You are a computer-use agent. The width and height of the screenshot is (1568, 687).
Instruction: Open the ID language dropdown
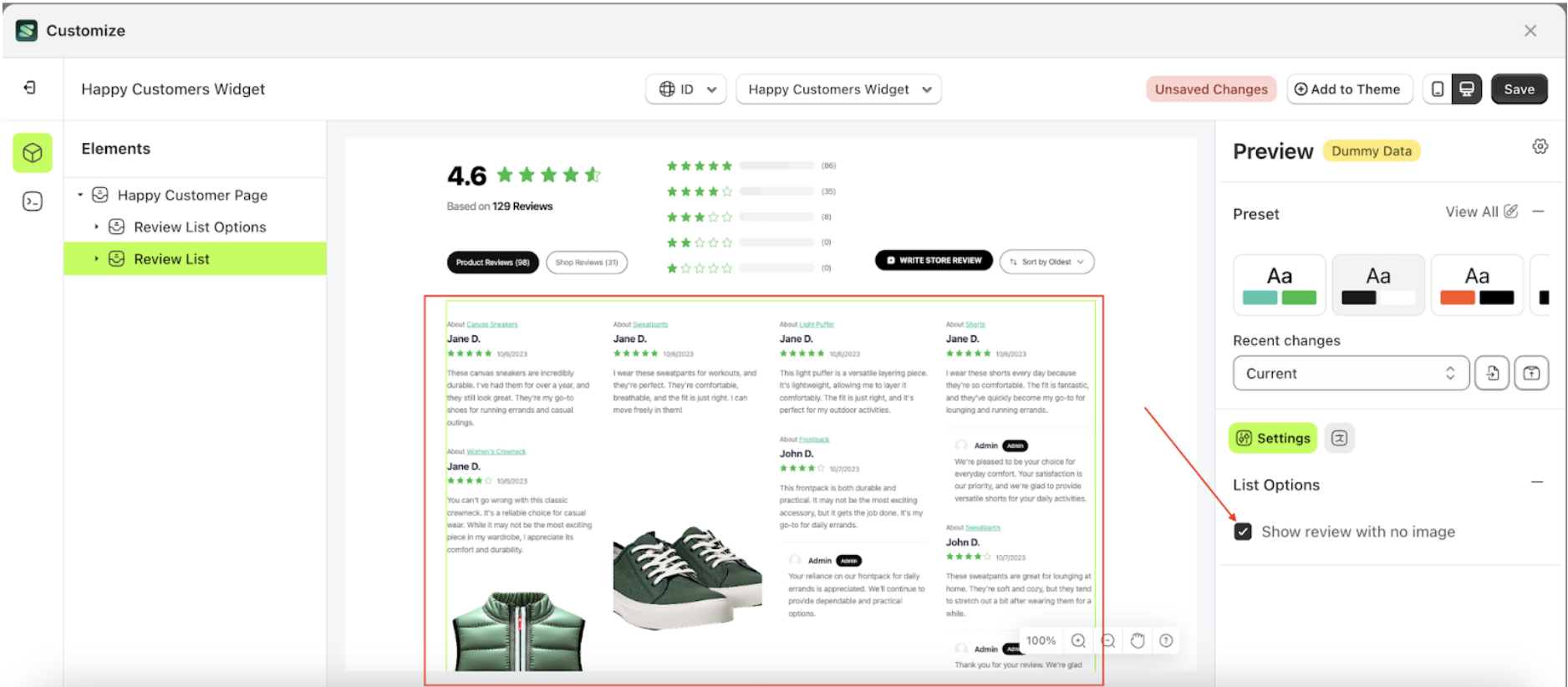pos(686,89)
